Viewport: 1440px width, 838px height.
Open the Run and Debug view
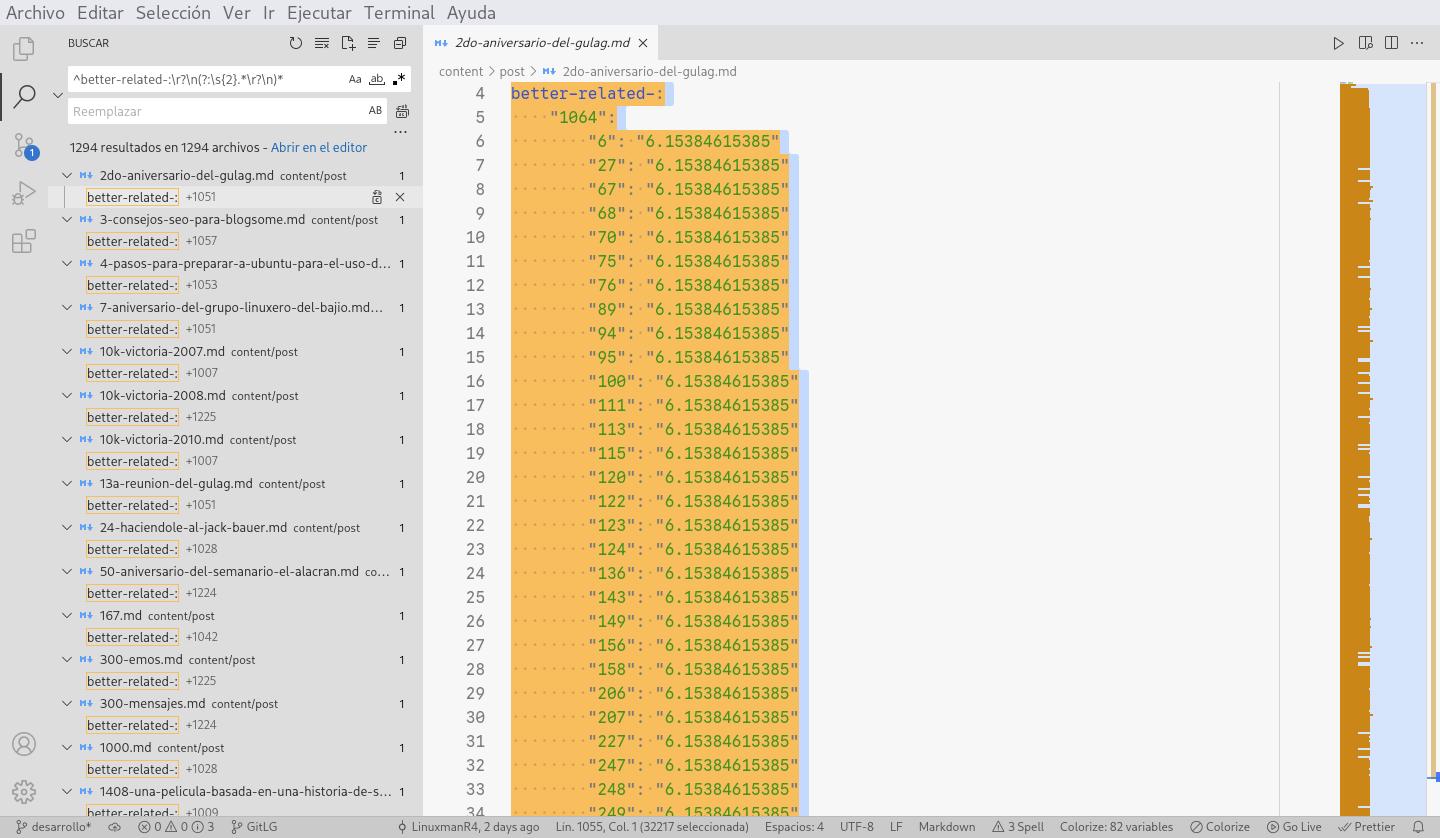click(24, 193)
